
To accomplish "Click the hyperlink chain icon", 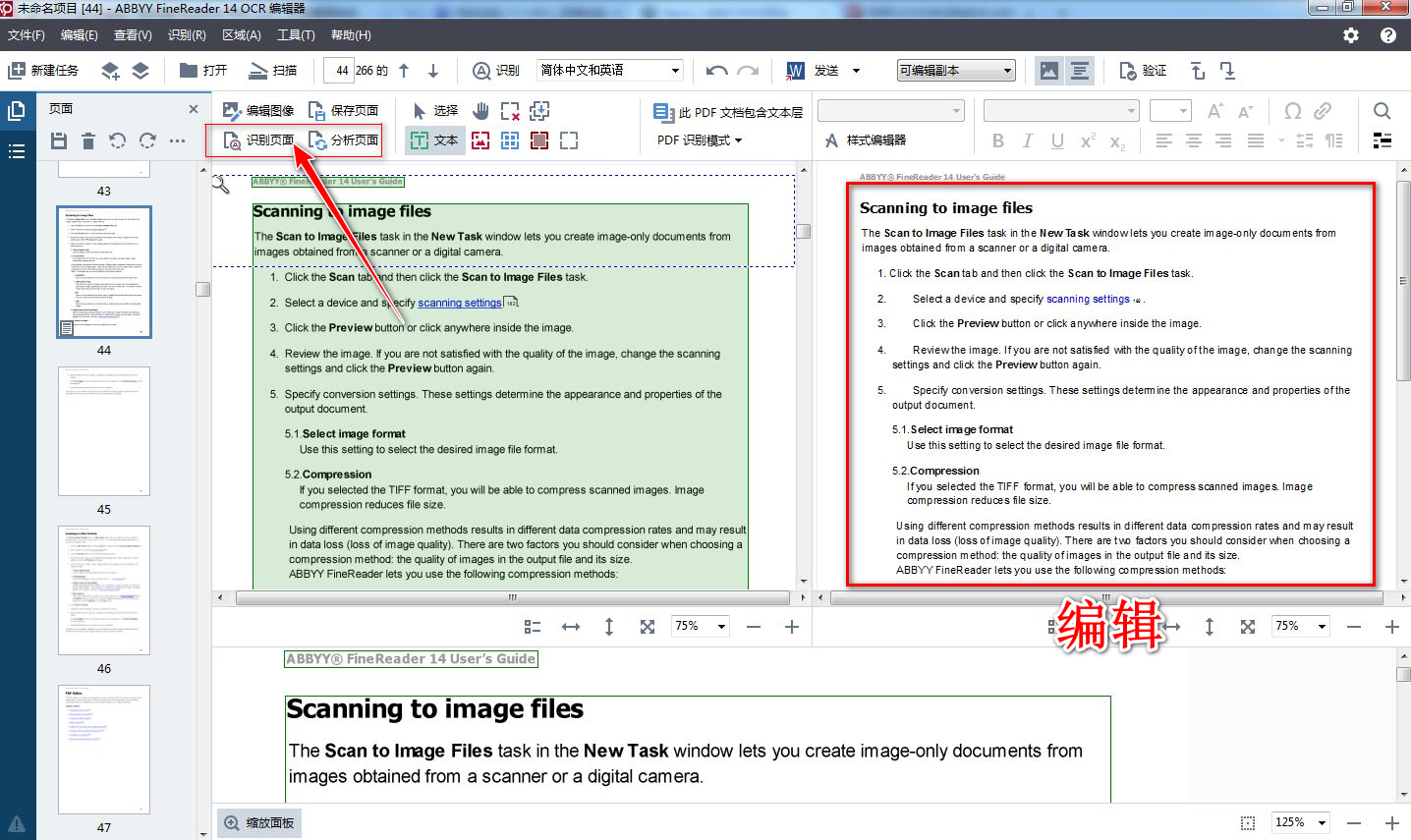I will (1323, 110).
